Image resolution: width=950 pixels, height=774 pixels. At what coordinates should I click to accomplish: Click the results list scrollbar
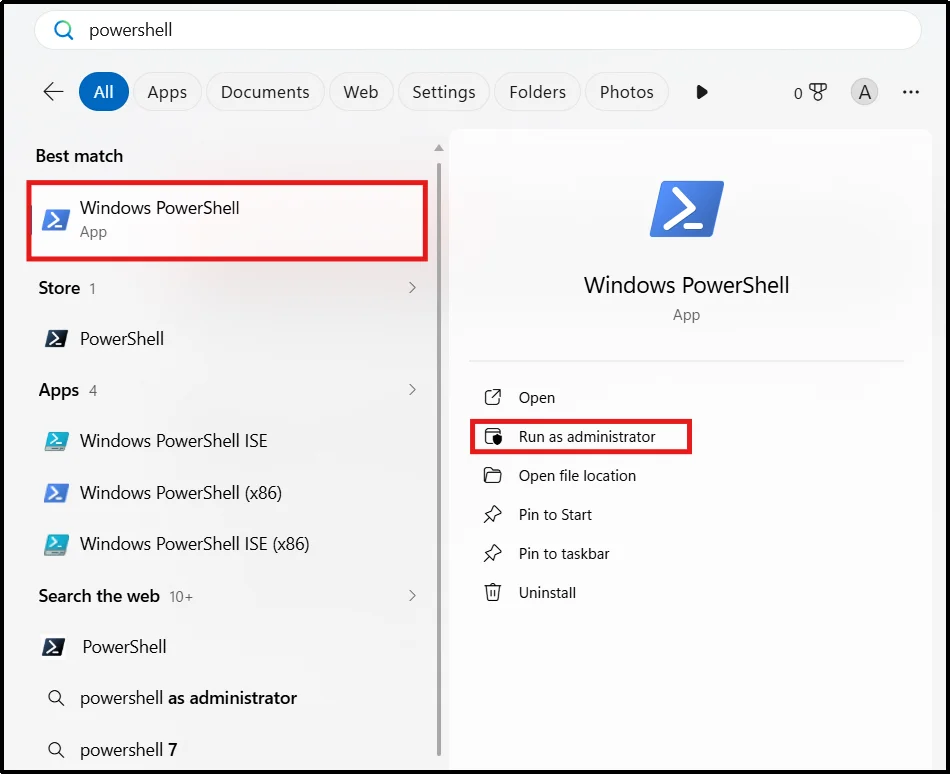pyautogui.click(x=439, y=459)
